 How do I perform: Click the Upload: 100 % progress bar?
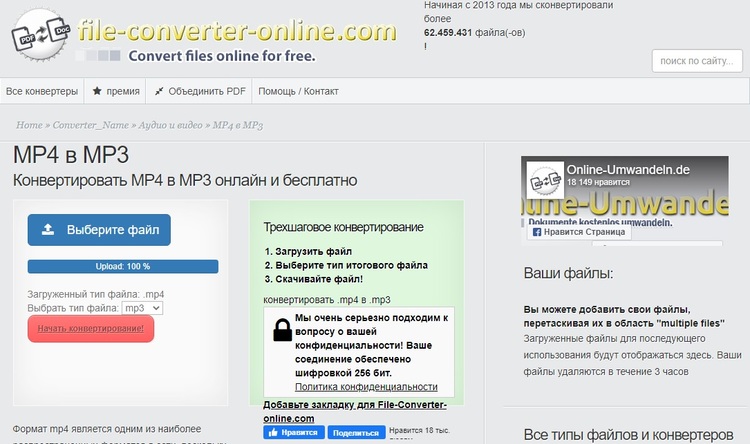coord(123,266)
